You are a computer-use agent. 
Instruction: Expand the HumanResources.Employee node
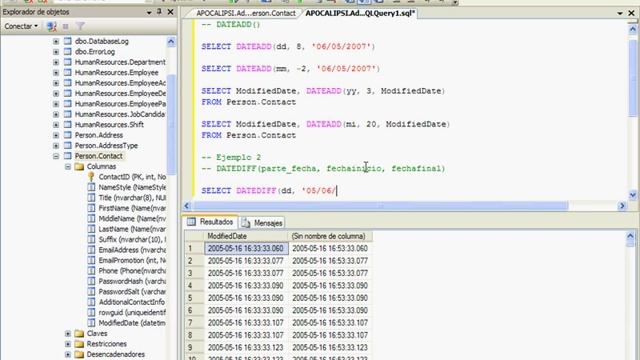click(56, 73)
